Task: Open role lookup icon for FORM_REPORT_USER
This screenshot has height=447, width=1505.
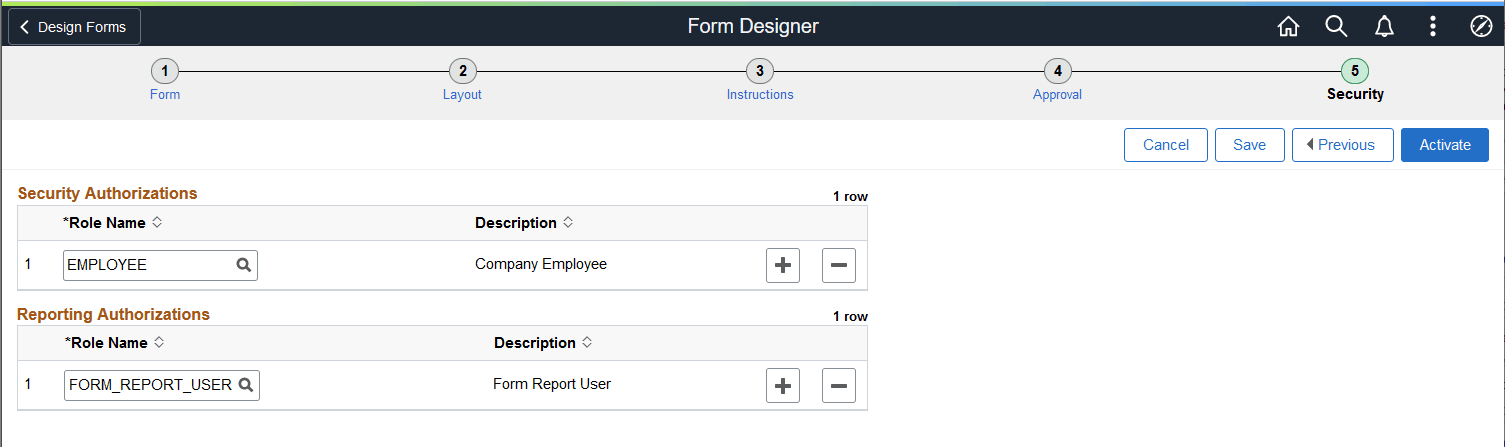Action: click(245, 385)
